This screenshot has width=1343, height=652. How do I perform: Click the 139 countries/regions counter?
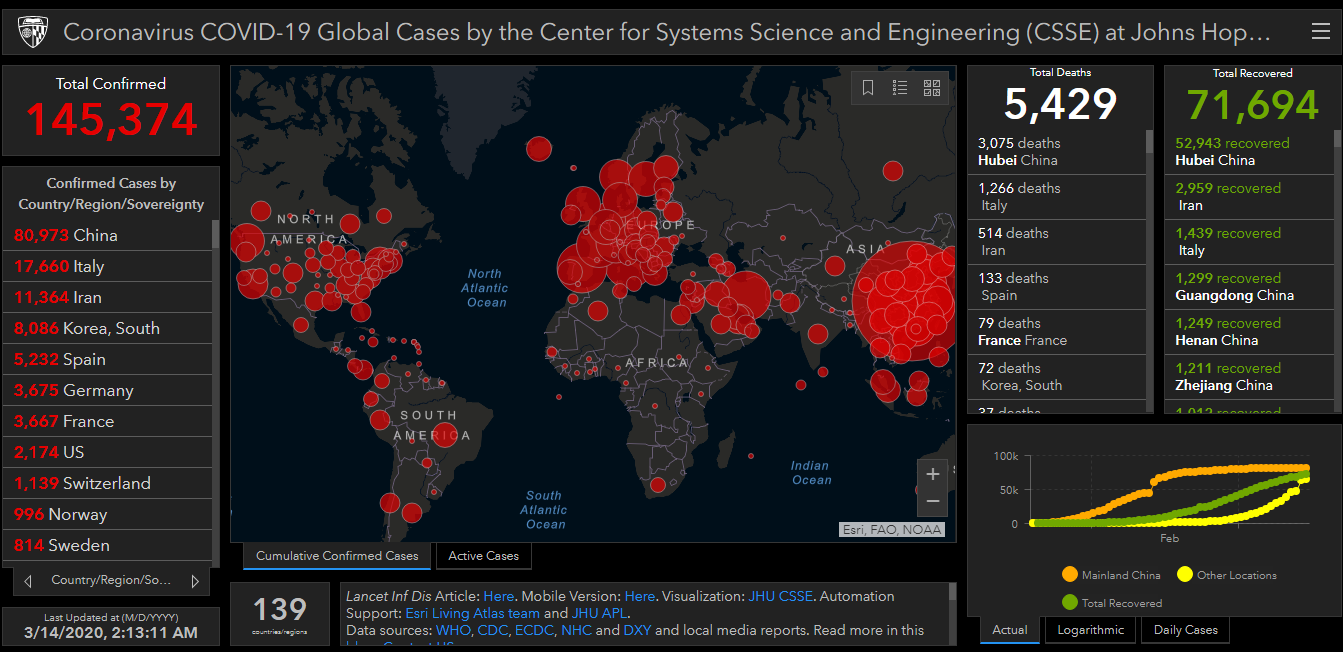(x=280, y=613)
